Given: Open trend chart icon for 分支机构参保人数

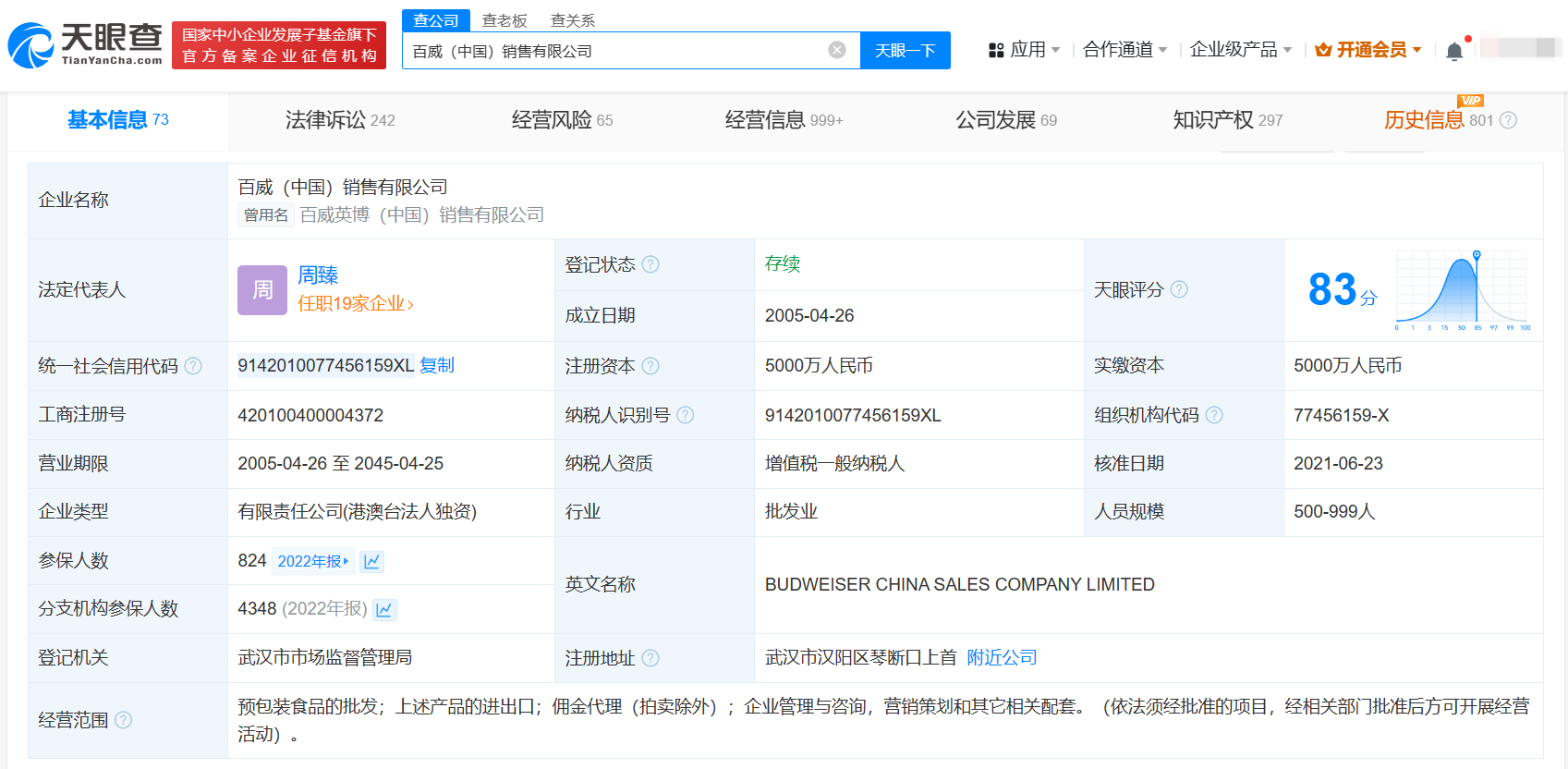Looking at the screenshot, I should [384, 609].
